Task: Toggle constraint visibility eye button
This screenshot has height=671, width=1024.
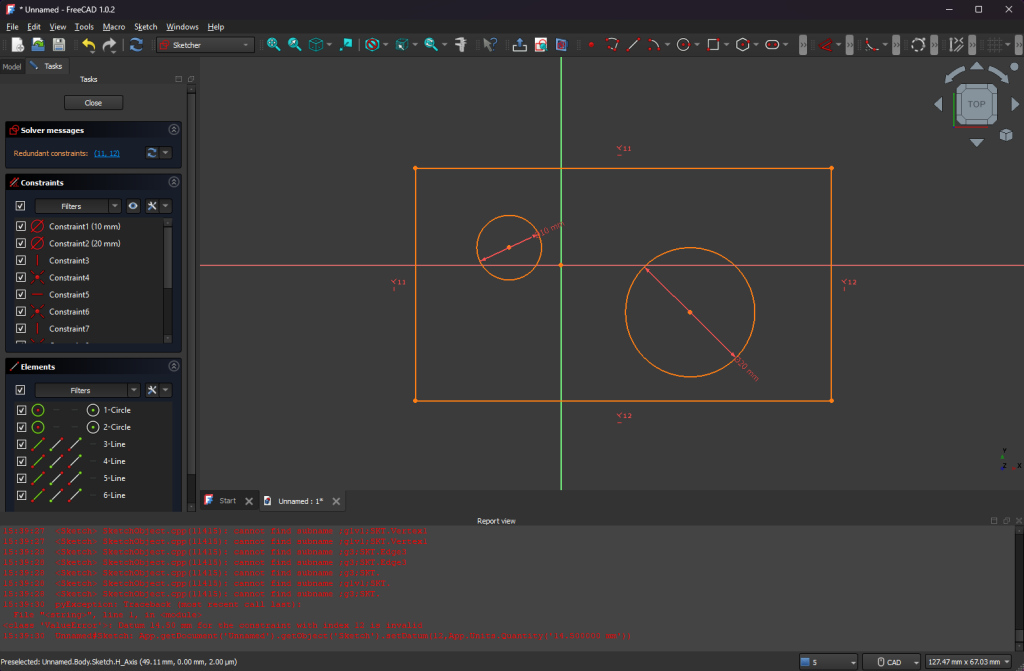Action: coord(133,206)
